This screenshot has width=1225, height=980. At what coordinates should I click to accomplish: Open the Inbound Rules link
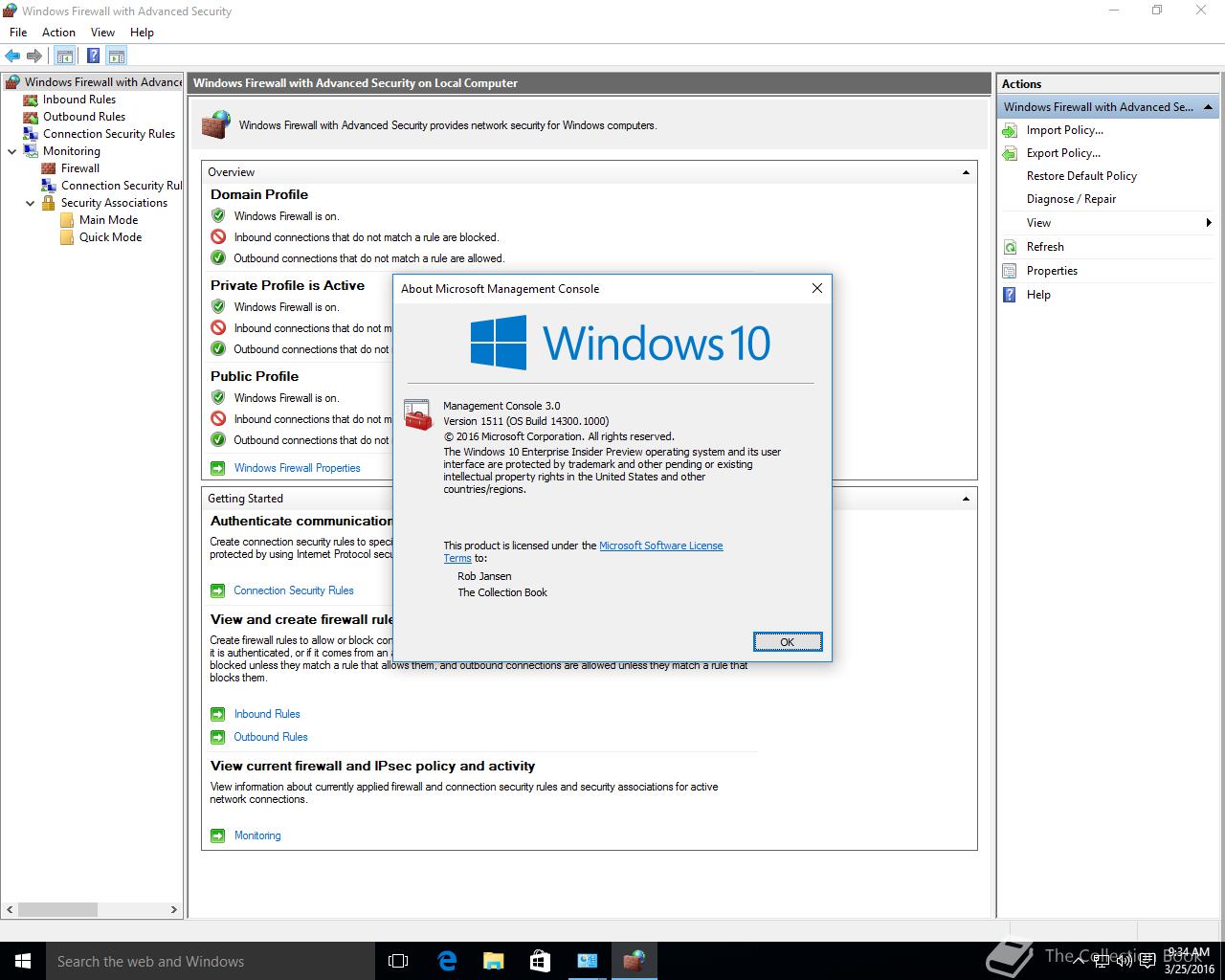pos(267,714)
